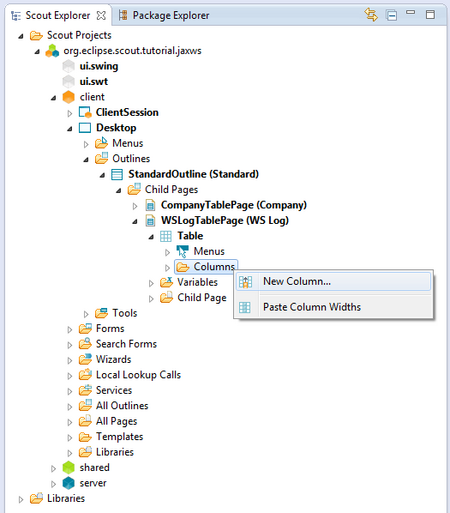Click the project cubes icon for jaxws
The height and width of the screenshot is (513, 450).
(x=52, y=51)
